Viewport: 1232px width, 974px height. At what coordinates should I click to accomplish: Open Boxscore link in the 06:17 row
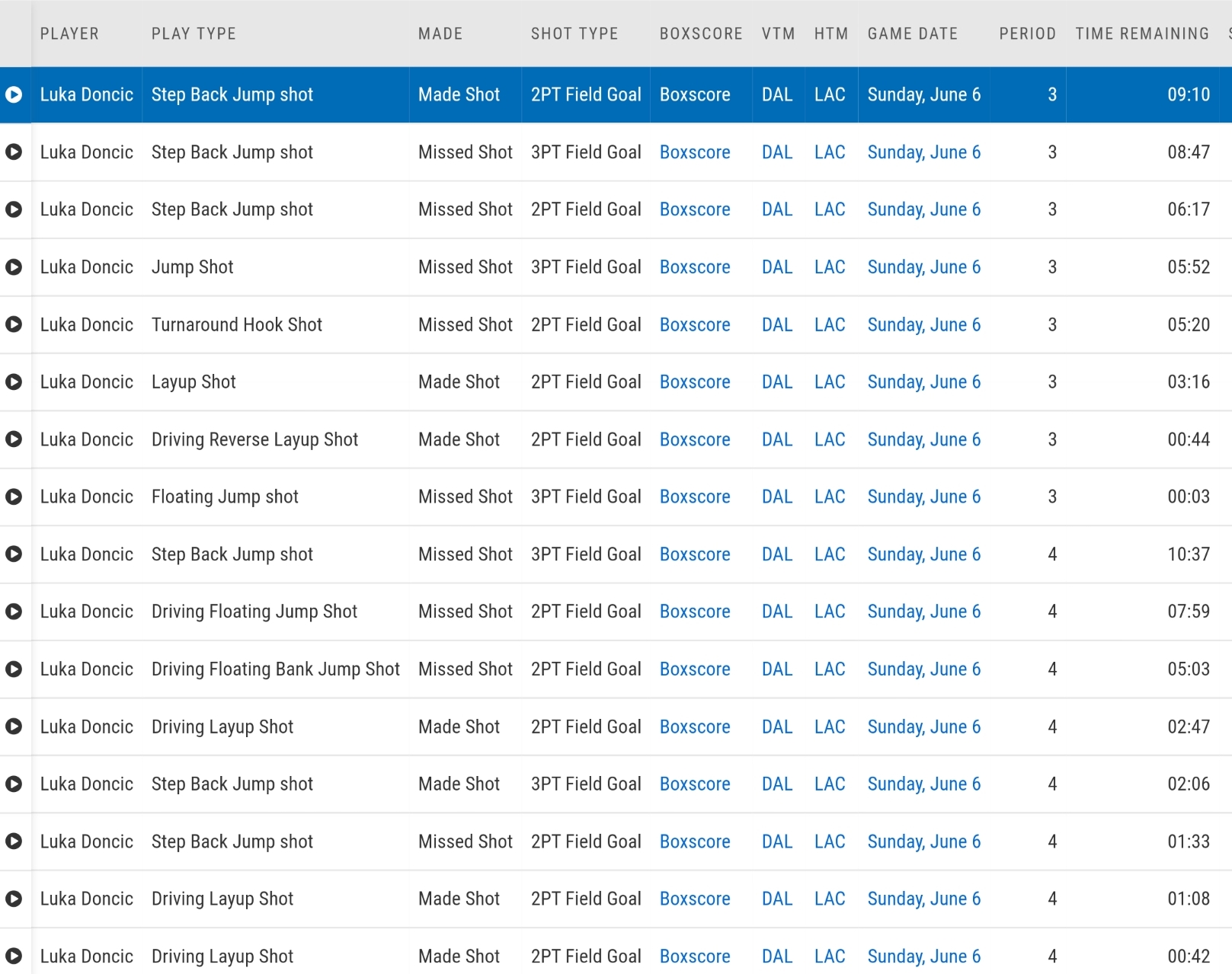(695, 209)
